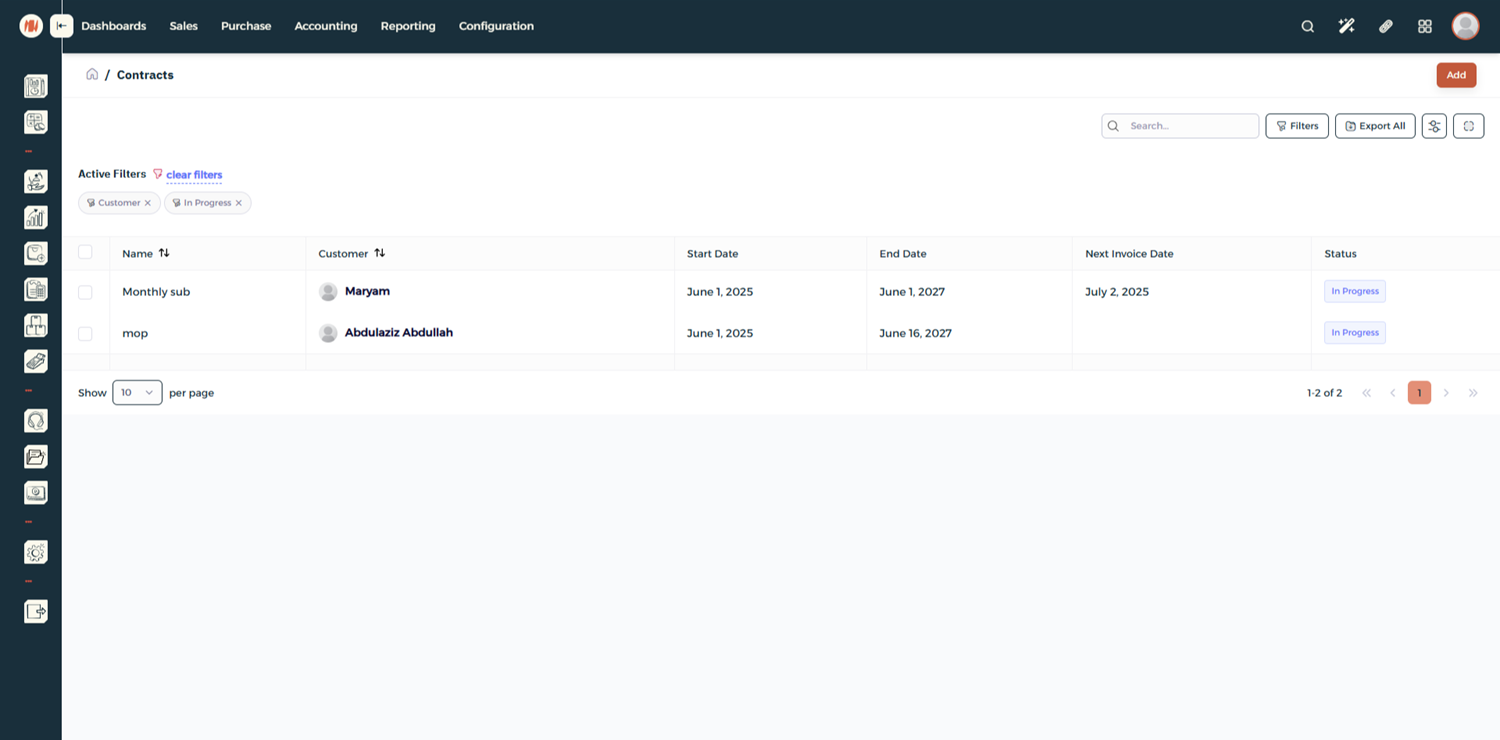Open the Accounting menu
Viewport: 1500px width, 740px height.
(325, 26)
